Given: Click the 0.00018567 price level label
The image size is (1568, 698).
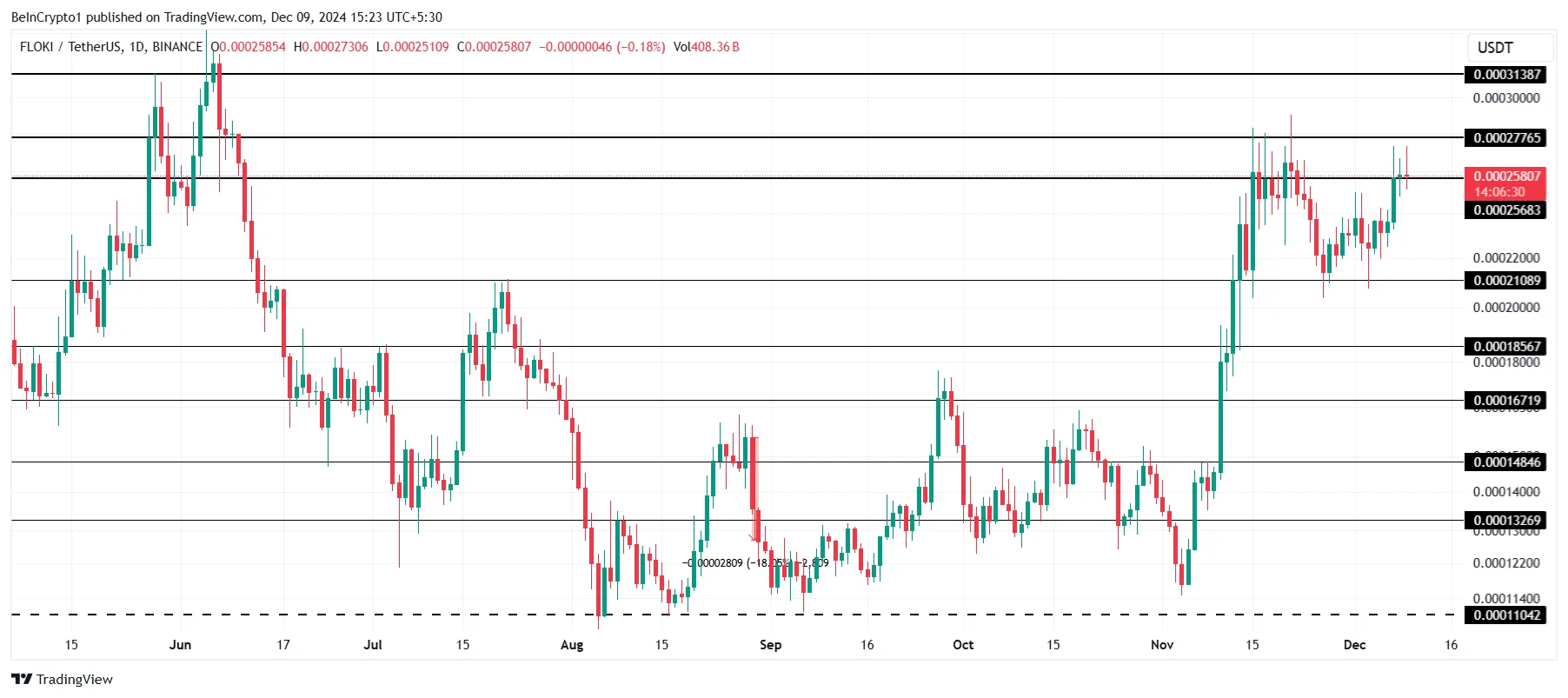Looking at the screenshot, I should [1506, 347].
